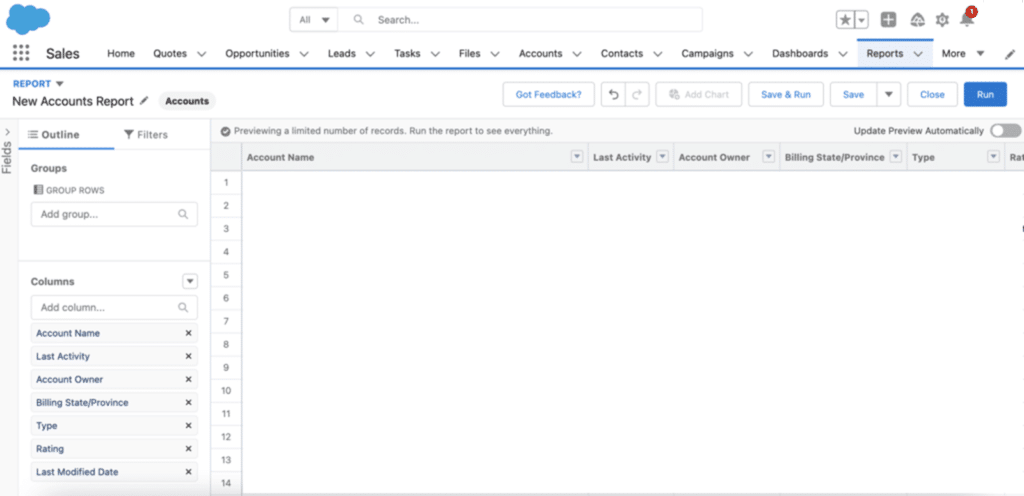Screen dimensions: 1024x496
Task: Click the notifications bell icon
Action: (x=967, y=20)
